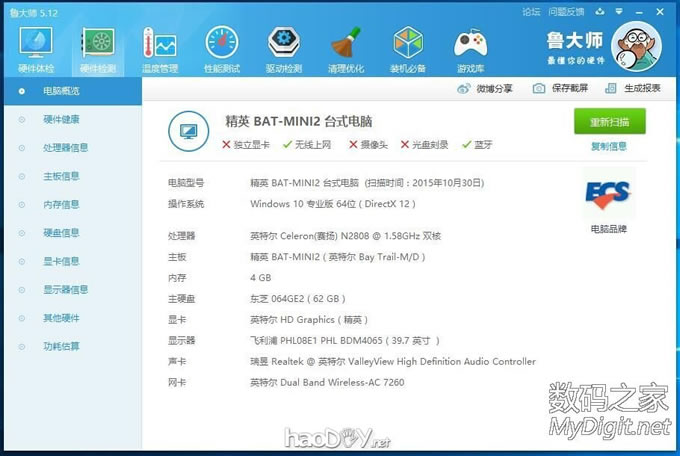Click the 驱动检测 driver detection icon
680x456 pixels.
click(x=284, y=45)
